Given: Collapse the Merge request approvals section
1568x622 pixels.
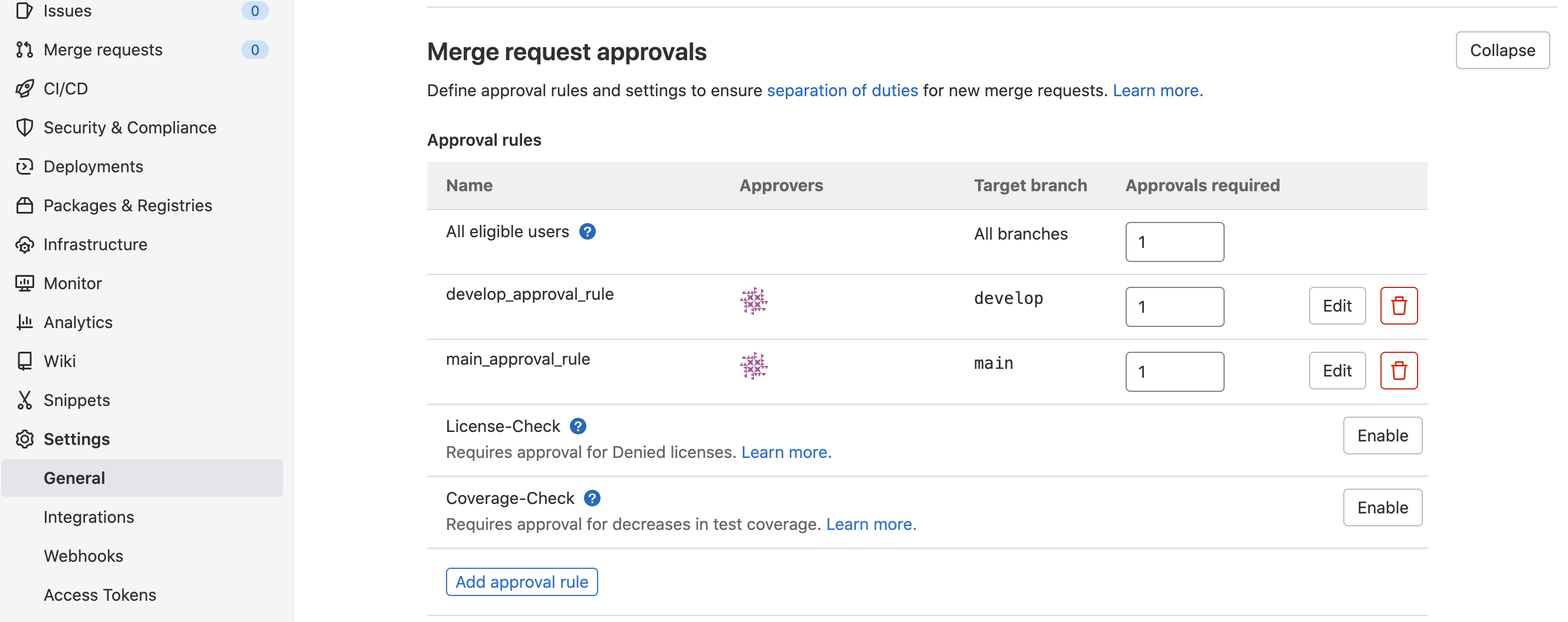Looking at the screenshot, I should [x=1502, y=51].
